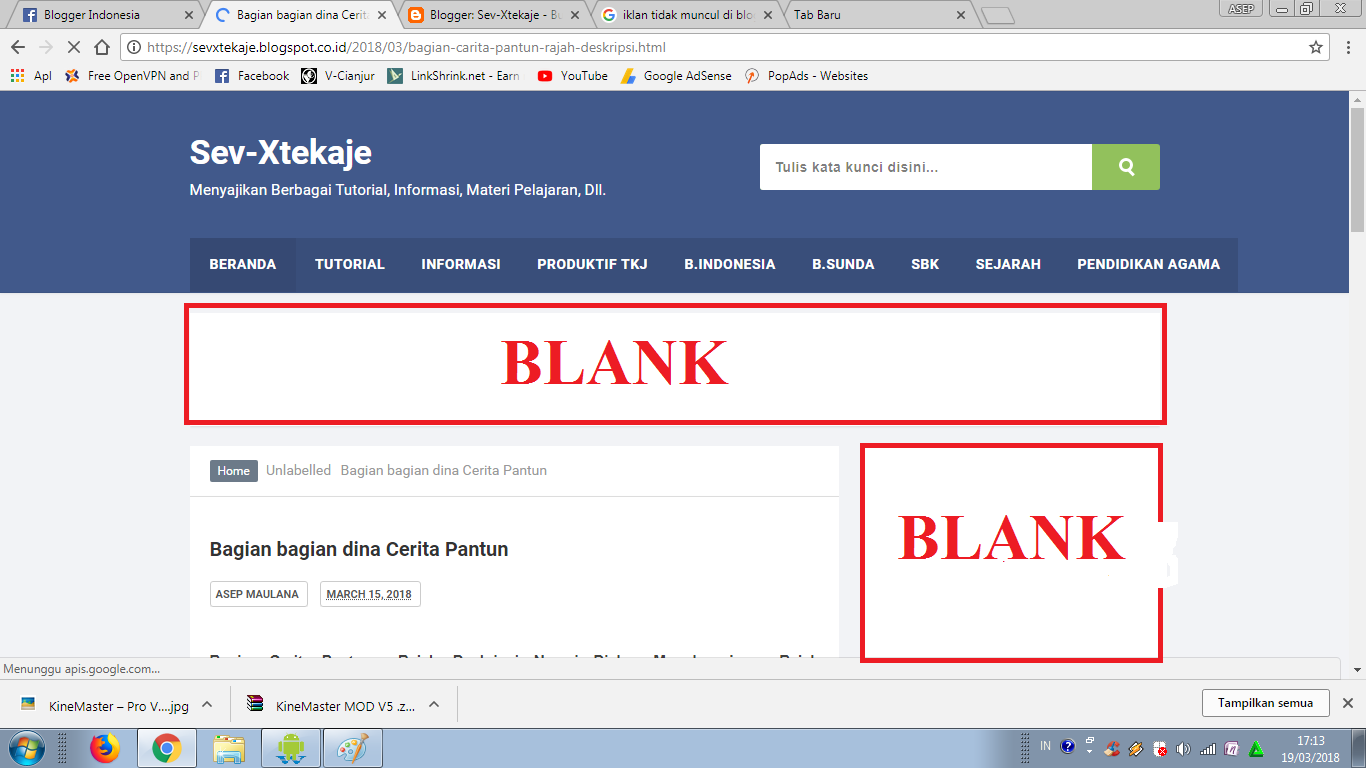
Task: Open the home page via house icon
Action: click(101, 47)
